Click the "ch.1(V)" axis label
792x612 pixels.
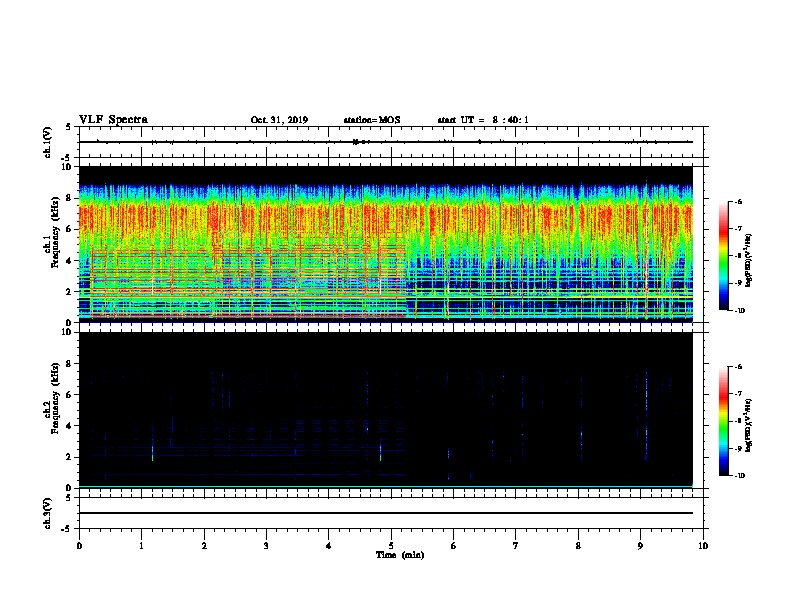48,142
